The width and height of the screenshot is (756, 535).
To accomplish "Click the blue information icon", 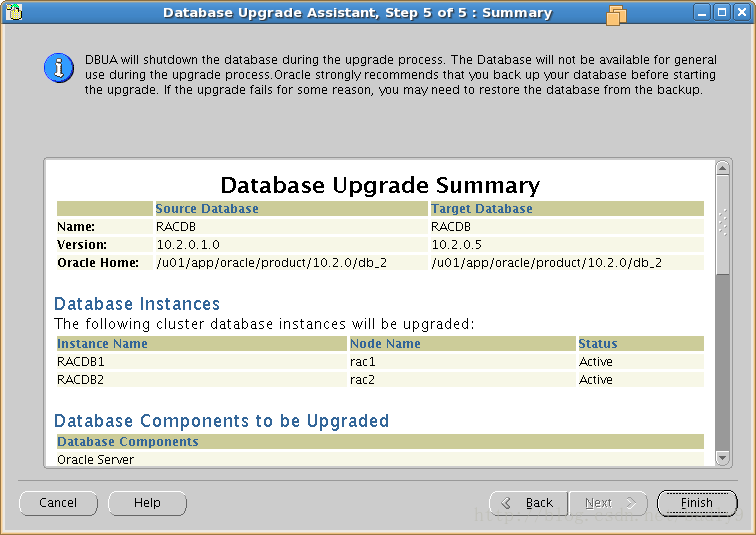I will [x=59, y=68].
